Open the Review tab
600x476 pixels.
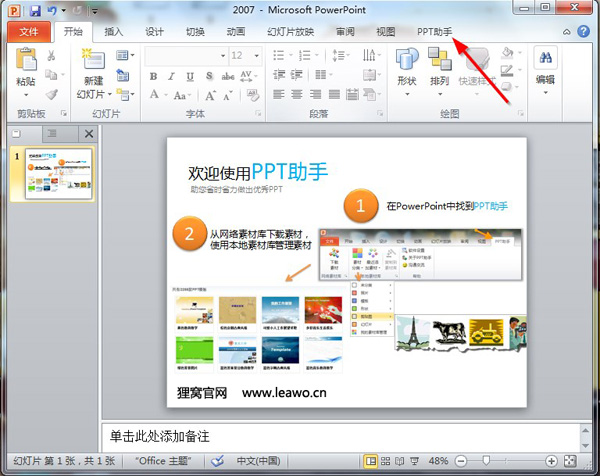pos(345,31)
